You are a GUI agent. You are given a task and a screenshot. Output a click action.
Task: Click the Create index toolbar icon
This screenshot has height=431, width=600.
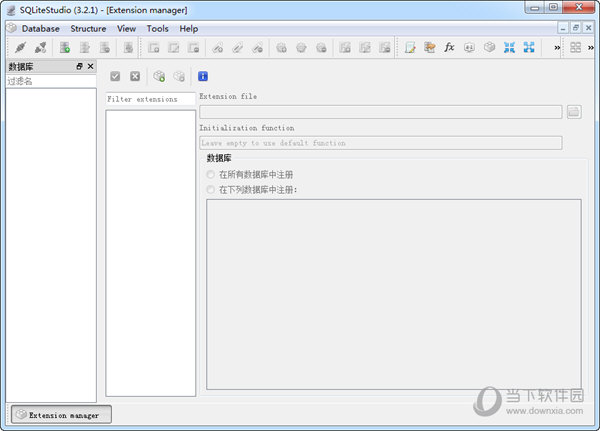click(218, 47)
